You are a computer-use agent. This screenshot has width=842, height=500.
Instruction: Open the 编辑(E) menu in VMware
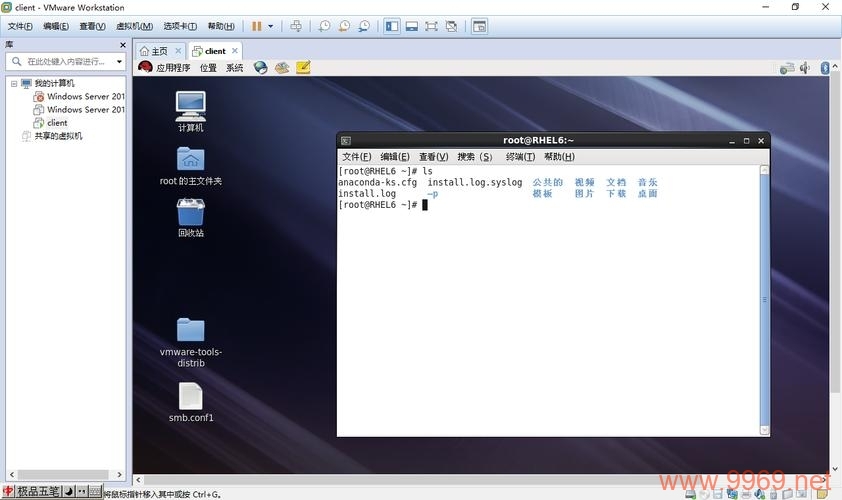55,26
